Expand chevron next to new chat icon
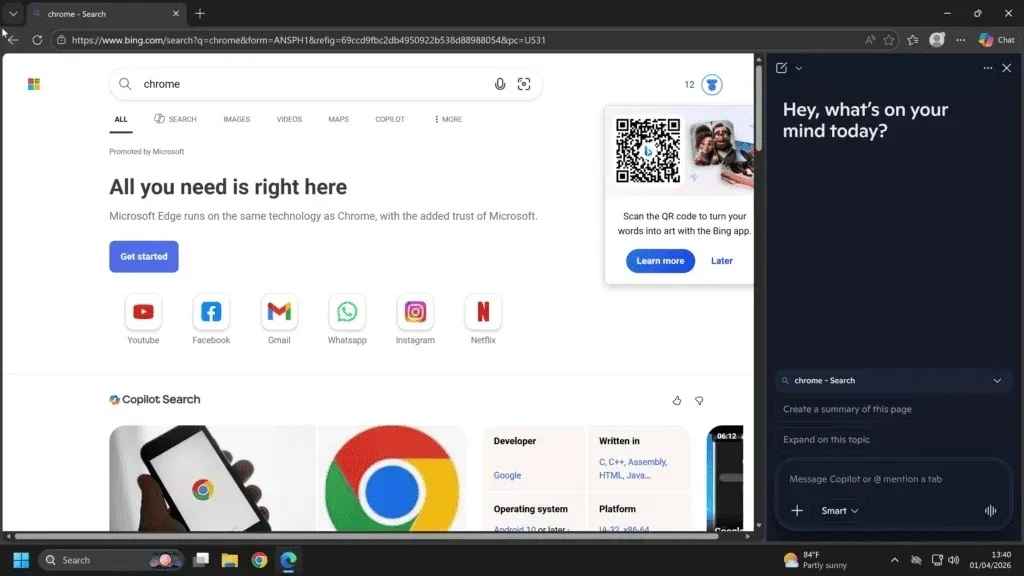The width and height of the screenshot is (1024, 576). pos(798,68)
